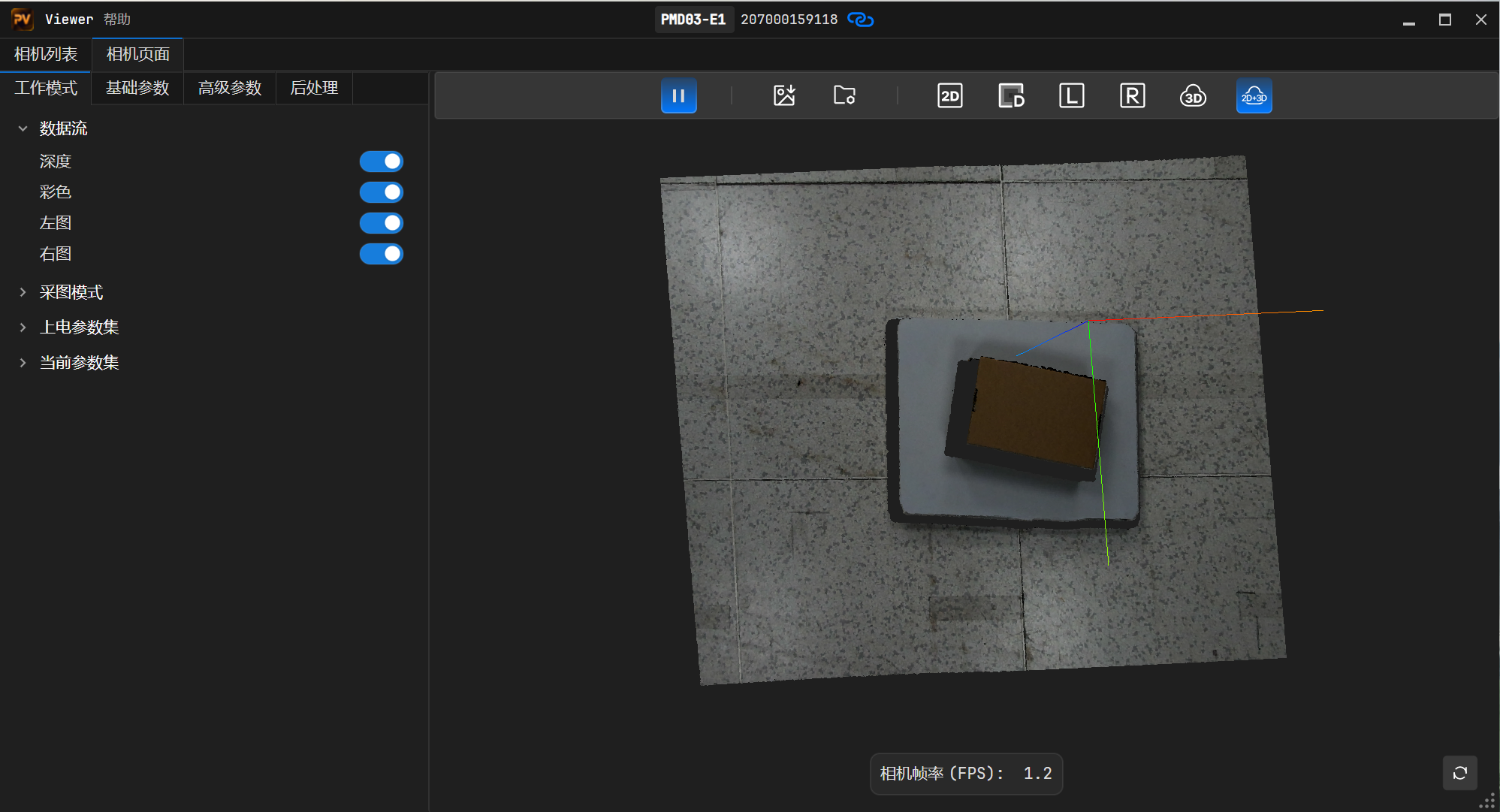Open the 高级参数 tab
This screenshot has height=812, width=1500.
point(230,88)
